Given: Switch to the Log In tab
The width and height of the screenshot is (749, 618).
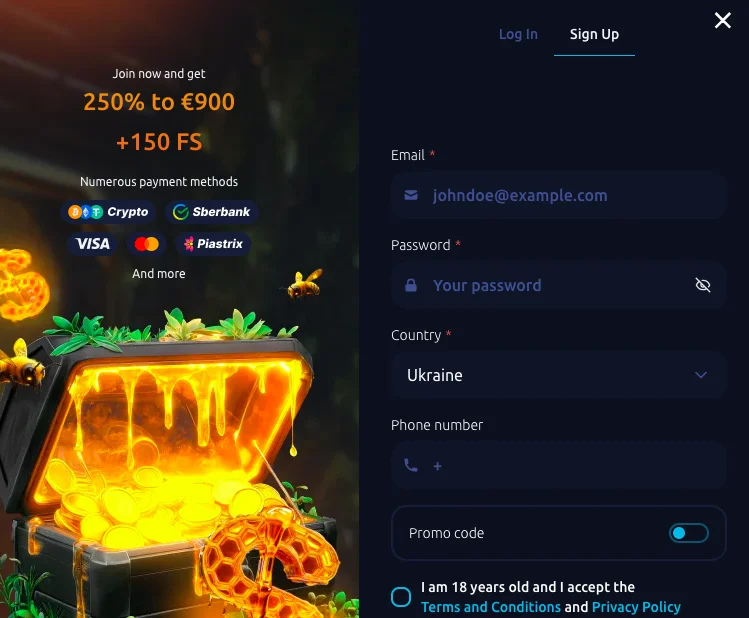Looking at the screenshot, I should click(x=518, y=34).
